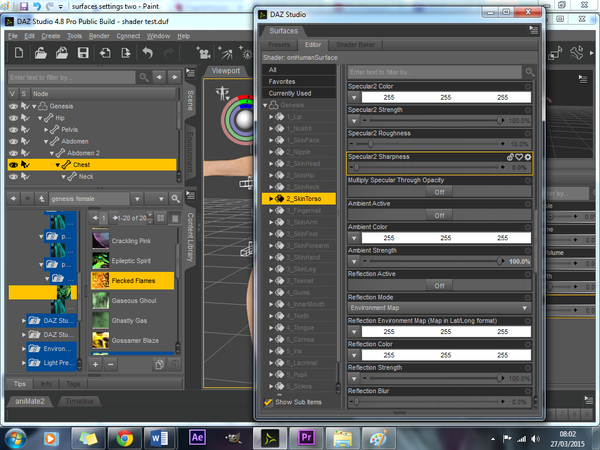The image size is (600, 450).
Task: Open the Scene pane options menu icon
Action: point(190,72)
